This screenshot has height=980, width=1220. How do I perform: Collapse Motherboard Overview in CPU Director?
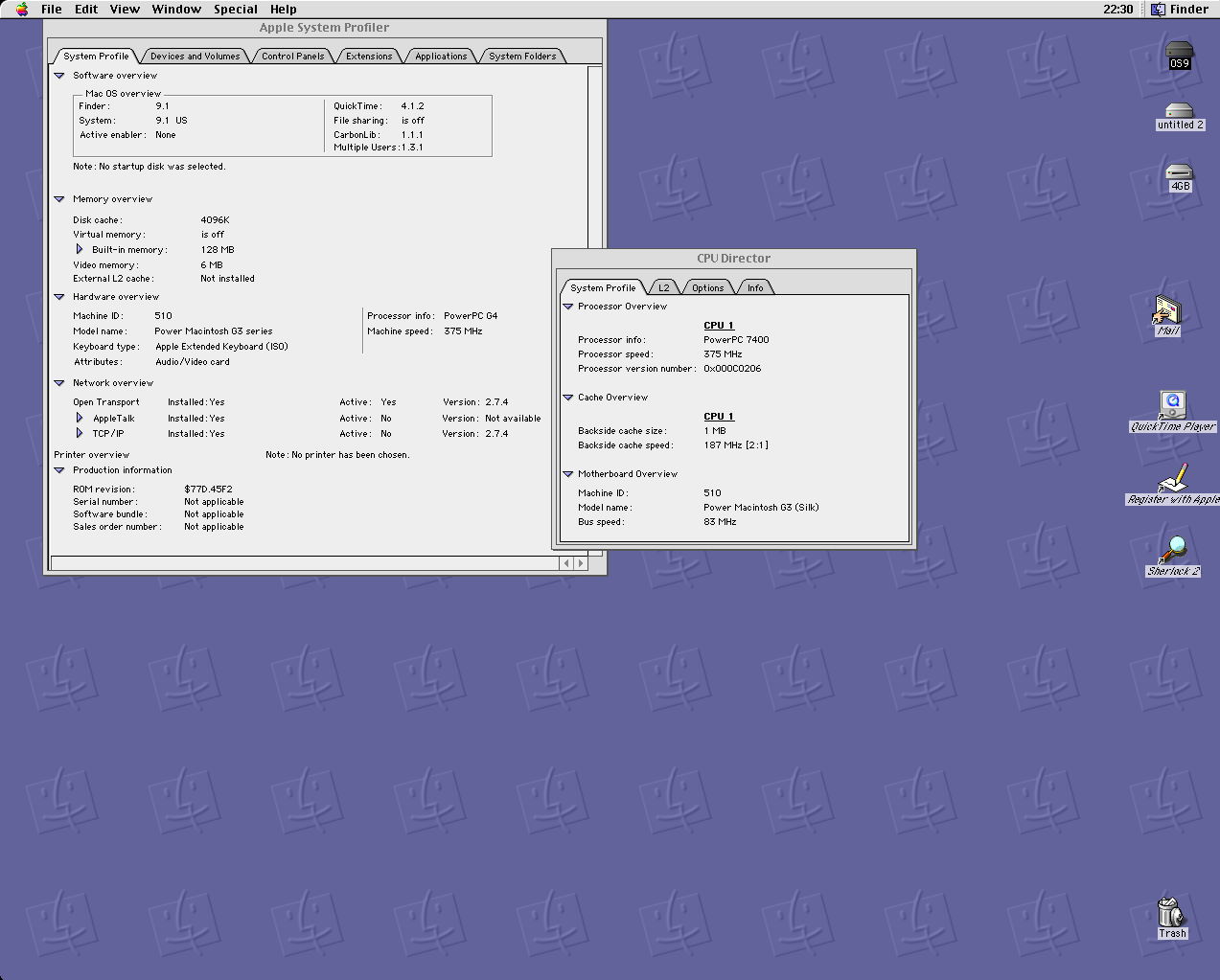click(567, 474)
